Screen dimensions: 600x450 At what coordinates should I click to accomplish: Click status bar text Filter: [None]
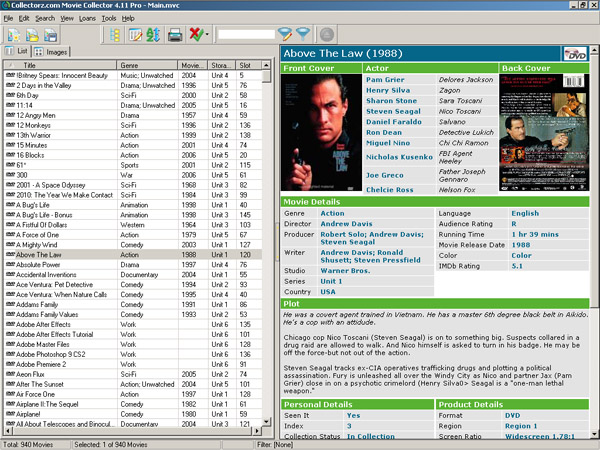click(x=275, y=444)
